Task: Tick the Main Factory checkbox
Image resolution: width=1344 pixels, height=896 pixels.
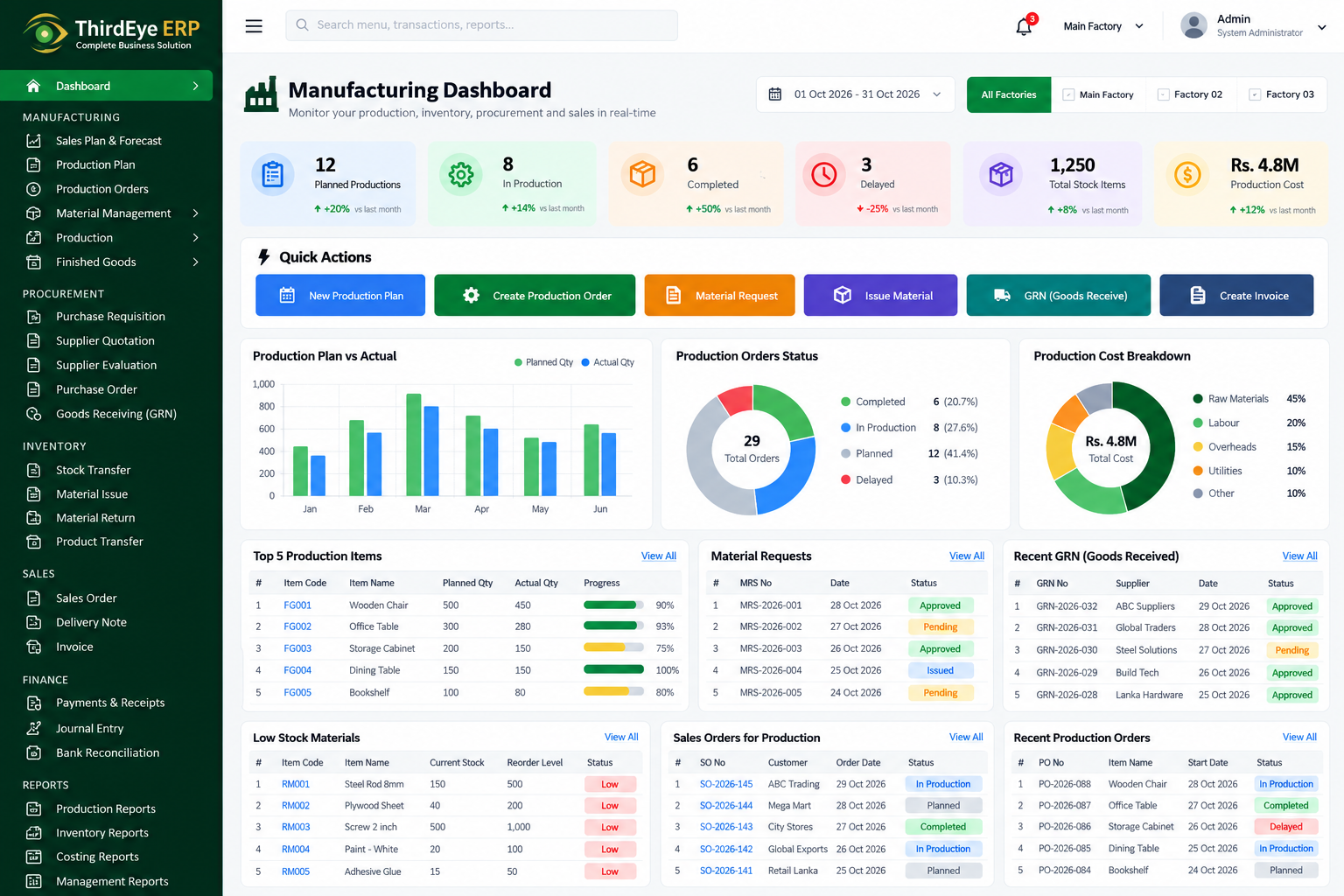Action: point(1068,94)
